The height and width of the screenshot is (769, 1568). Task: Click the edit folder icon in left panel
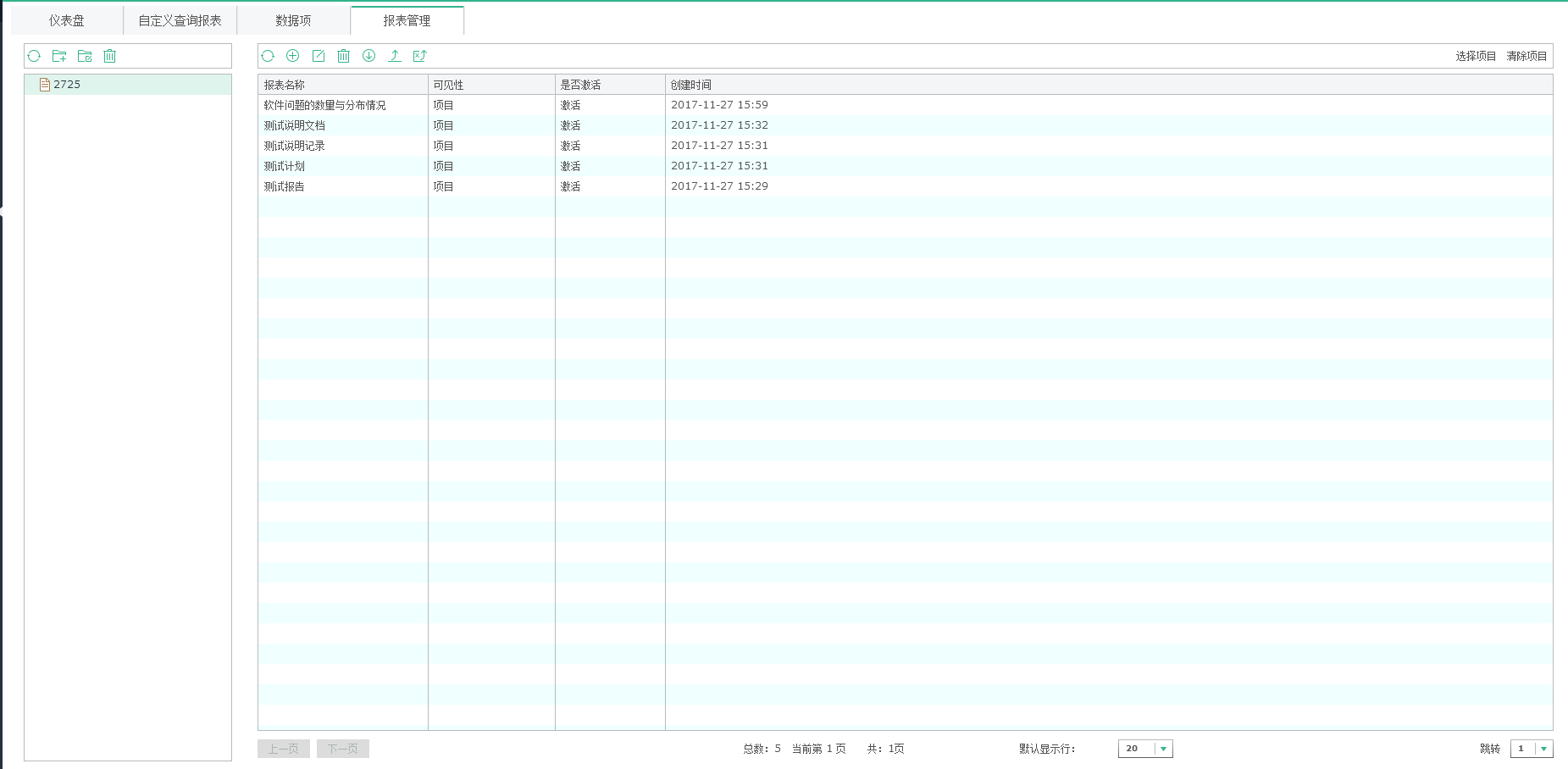pyautogui.click(x=85, y=56)
